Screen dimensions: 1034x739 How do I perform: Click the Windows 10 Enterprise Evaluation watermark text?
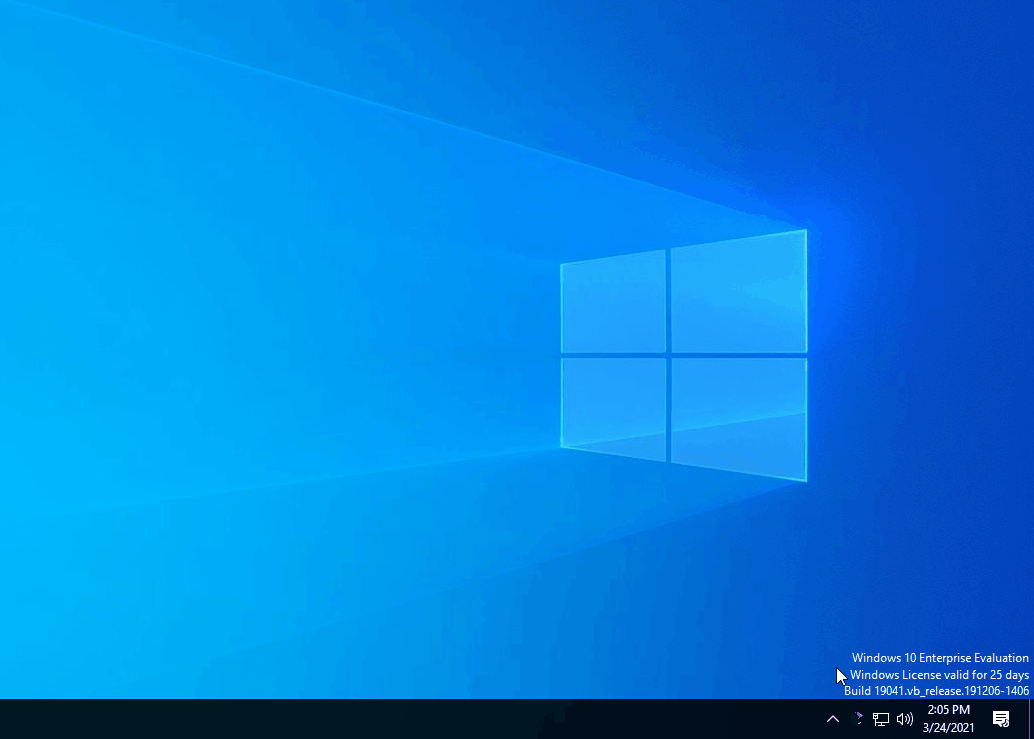(940, 658)
